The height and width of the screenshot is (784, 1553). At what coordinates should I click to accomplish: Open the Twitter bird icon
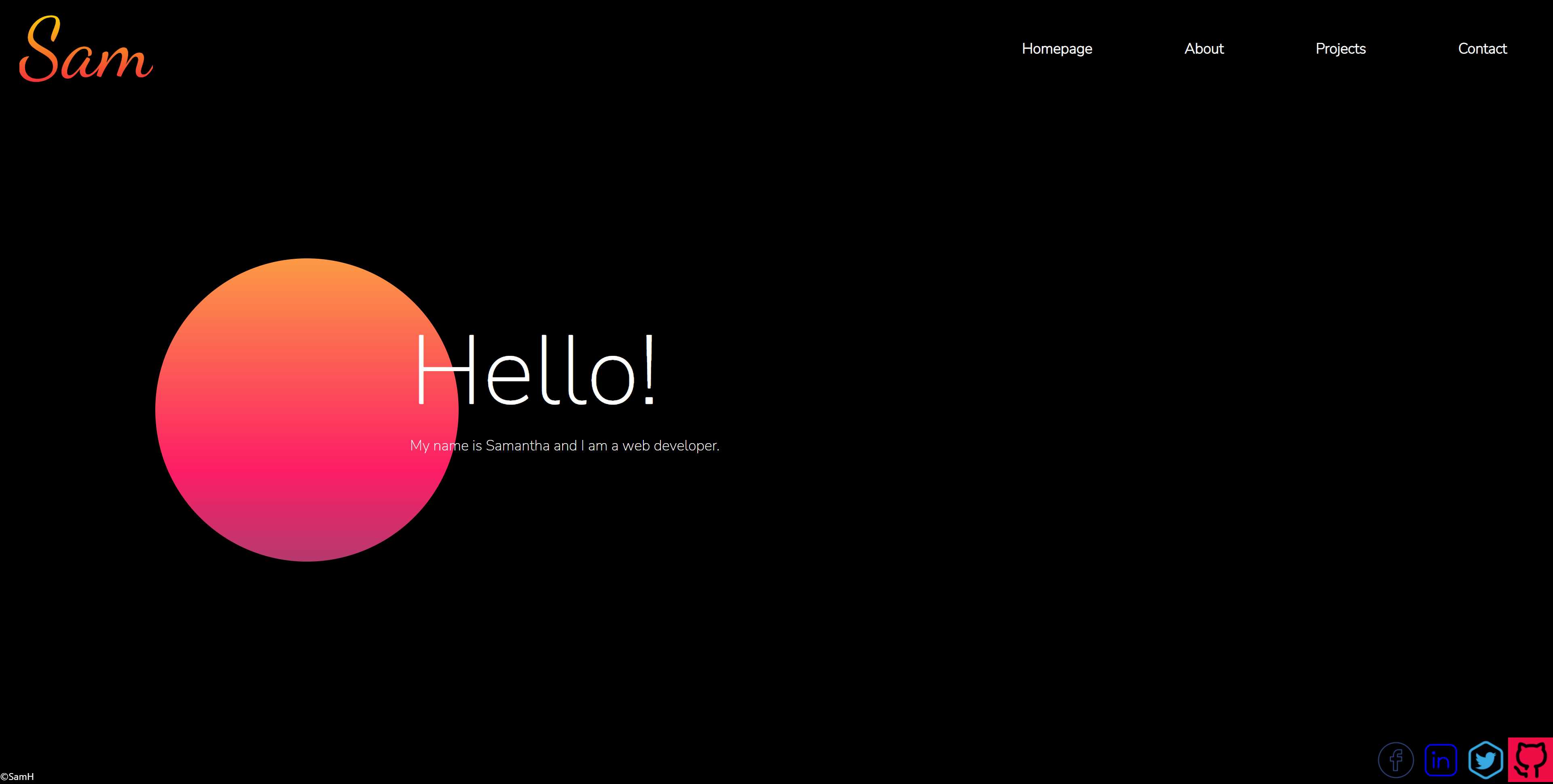[x=1485, y=760]
